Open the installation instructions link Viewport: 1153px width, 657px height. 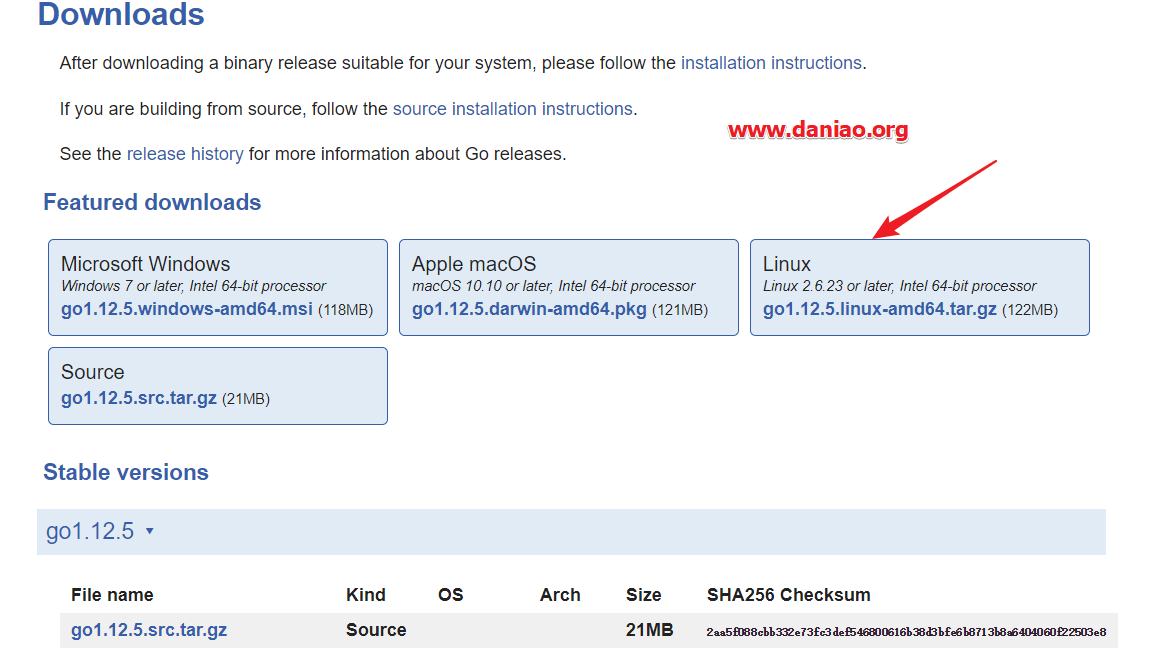771,63
